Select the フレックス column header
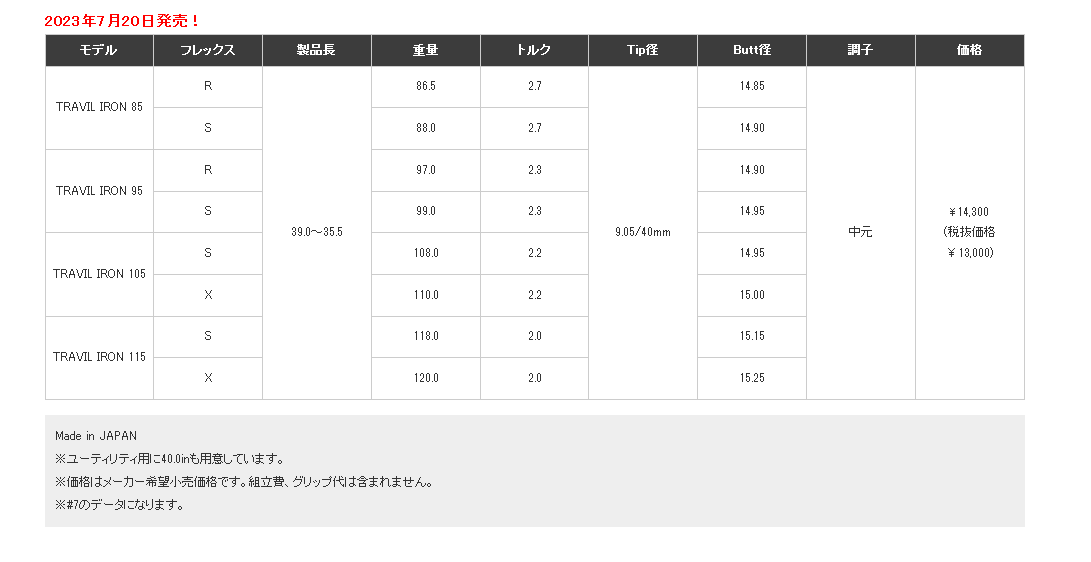The height and width of the screenshot is (562, 1091). point(208,50)
